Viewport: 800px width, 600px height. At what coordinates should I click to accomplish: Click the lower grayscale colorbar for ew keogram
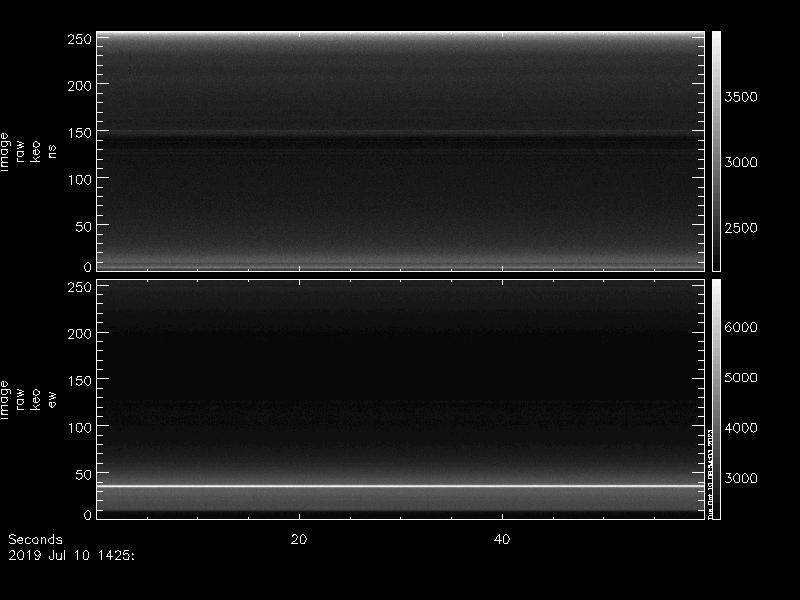coord(716,399)
